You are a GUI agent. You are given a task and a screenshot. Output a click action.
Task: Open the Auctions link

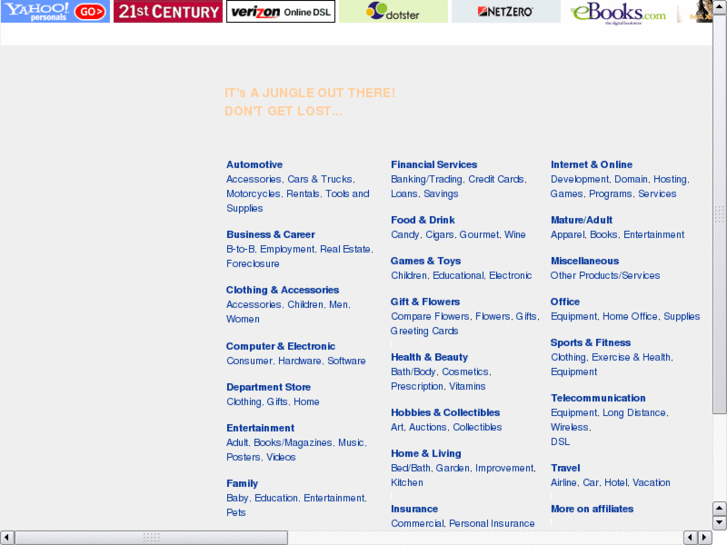click(x=427, y=427)
